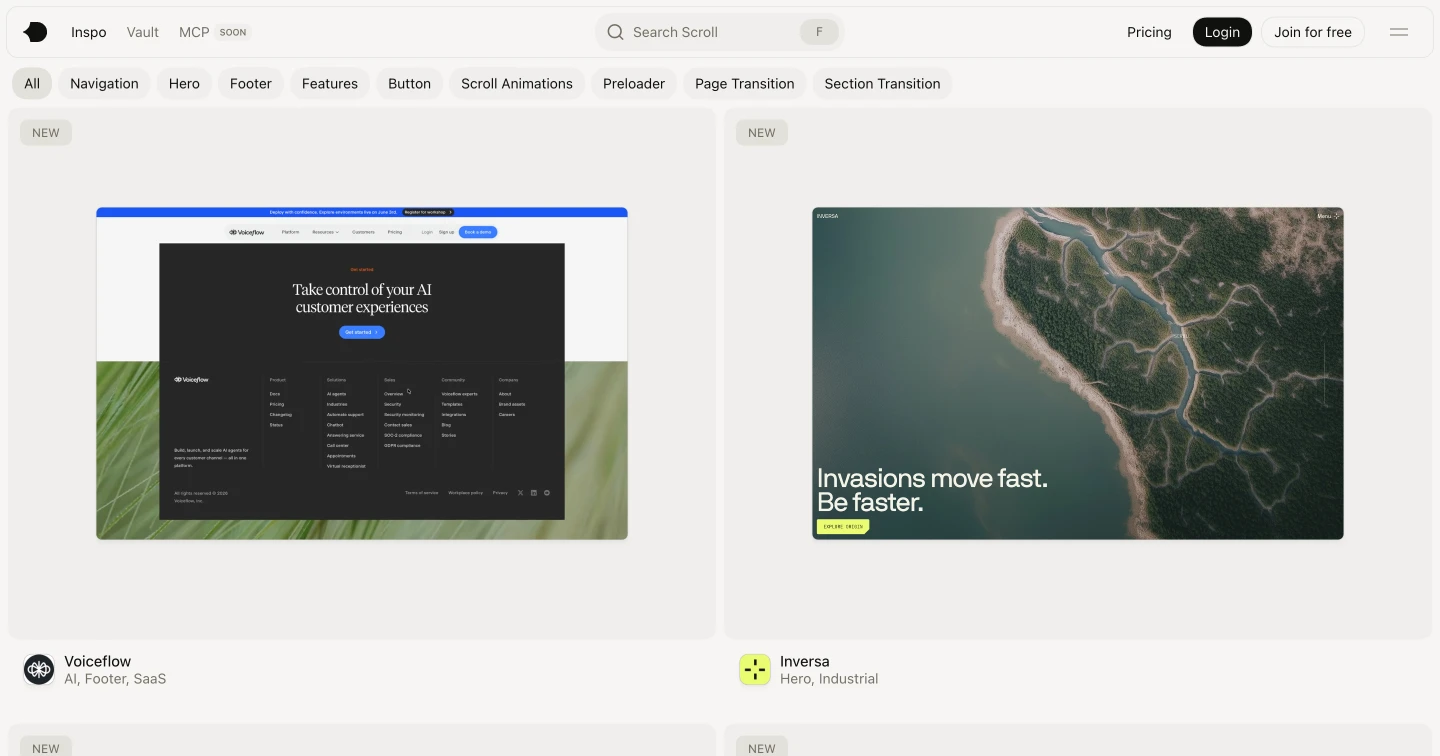Image resolution: width=1440 pixels, height=756 pixels.
Task: Filter by Features category
Action: 330,83
